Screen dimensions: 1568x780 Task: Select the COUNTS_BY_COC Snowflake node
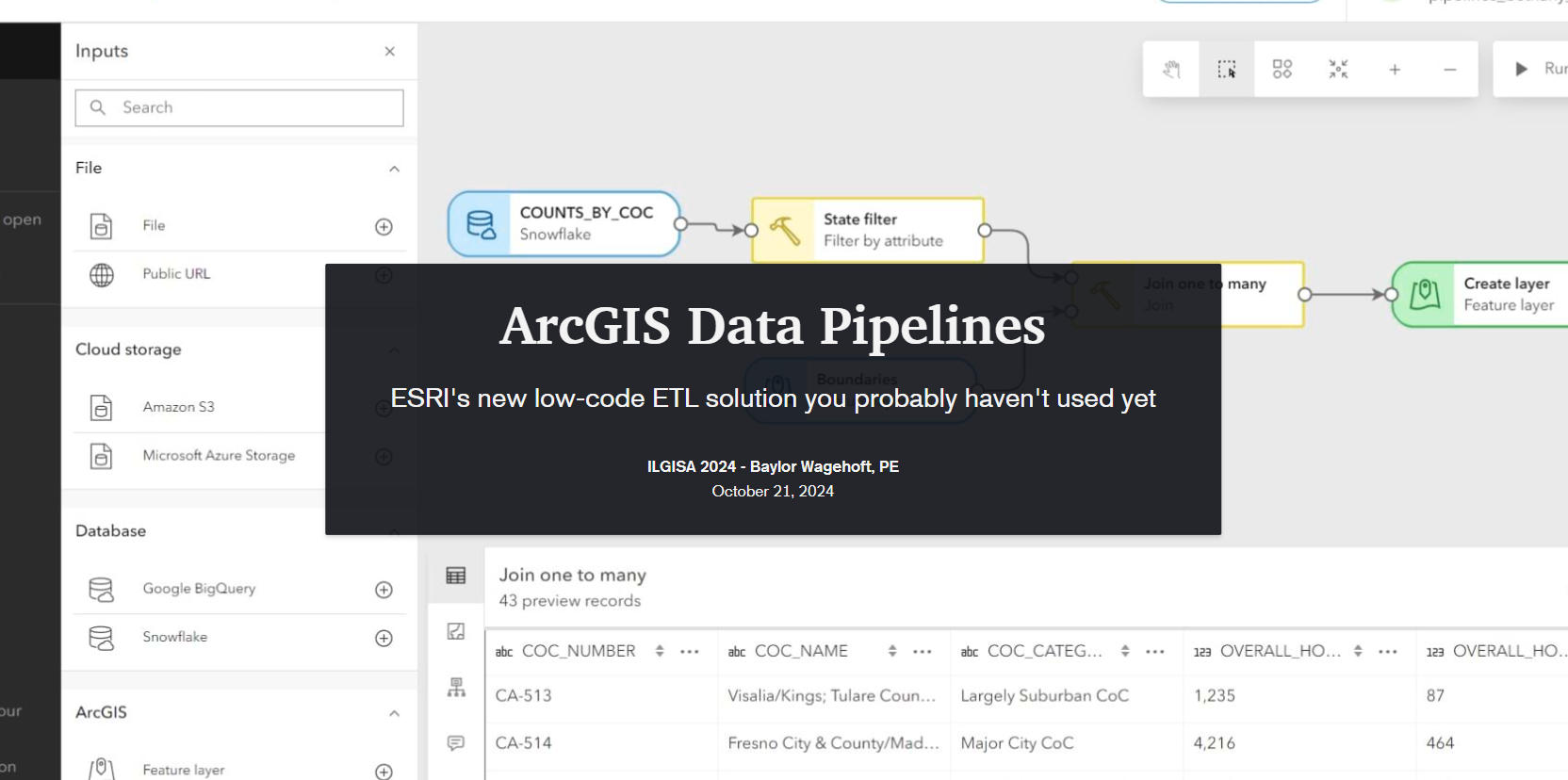click(x=564, y=224)
